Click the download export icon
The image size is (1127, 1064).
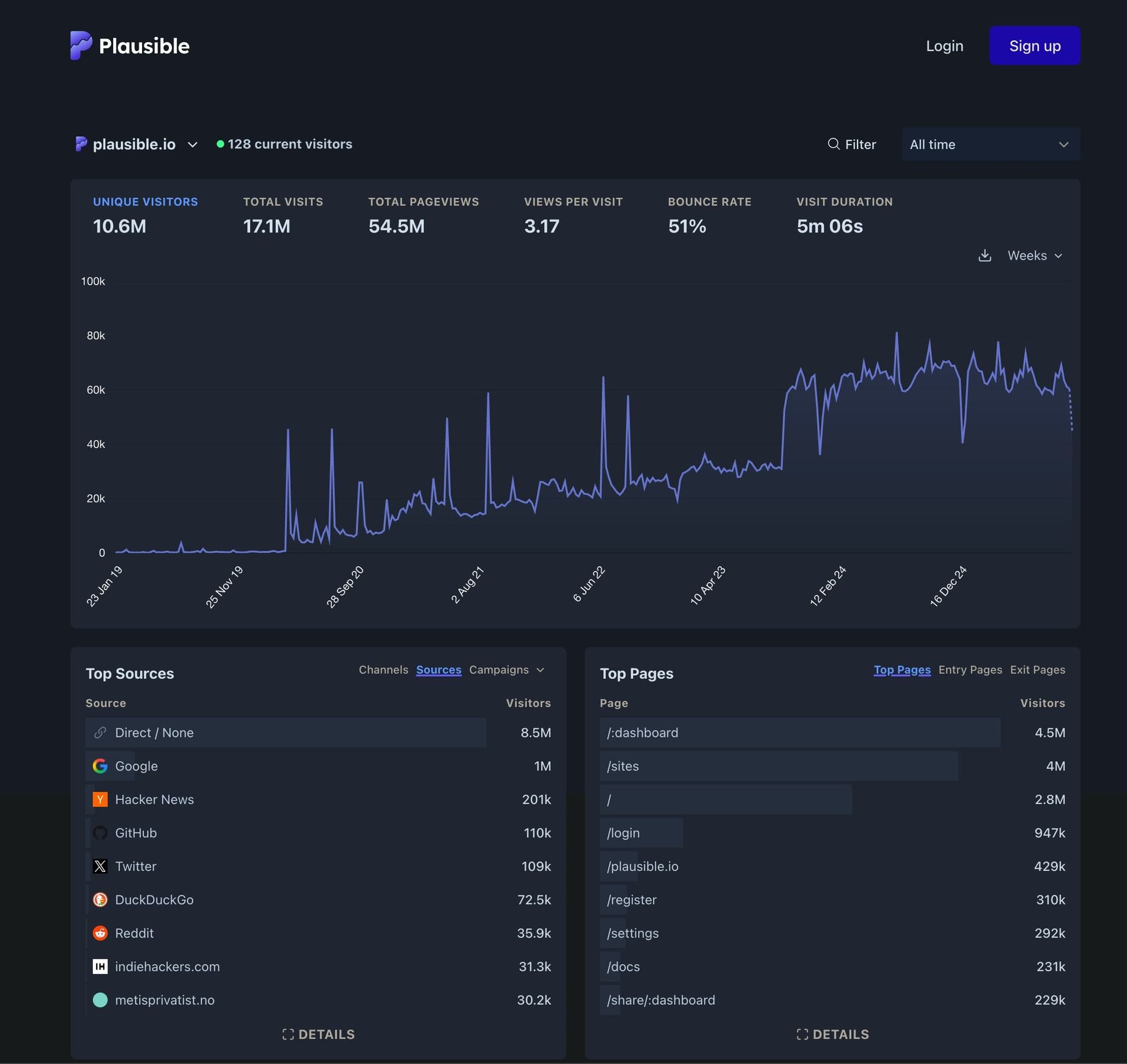[984, 255]
